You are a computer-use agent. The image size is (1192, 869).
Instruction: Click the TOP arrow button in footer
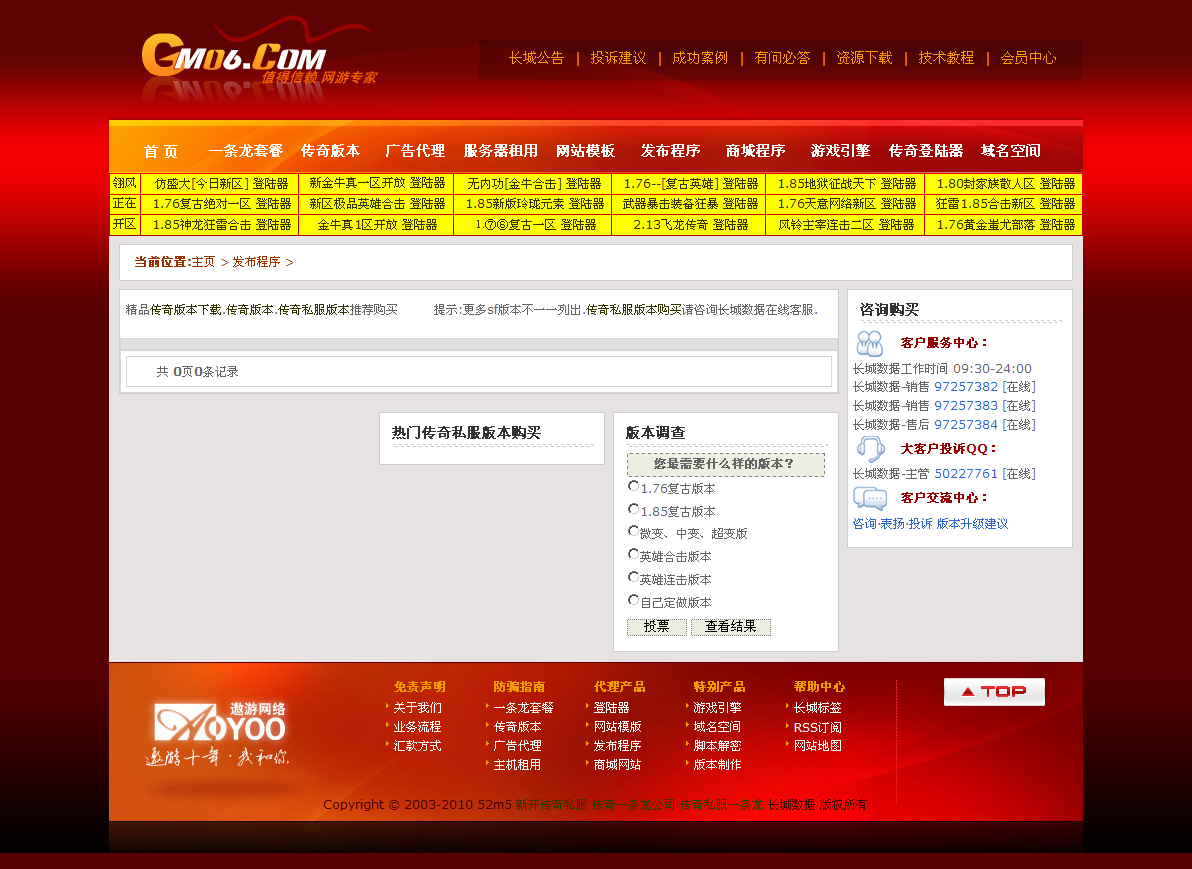coord(994,692)
